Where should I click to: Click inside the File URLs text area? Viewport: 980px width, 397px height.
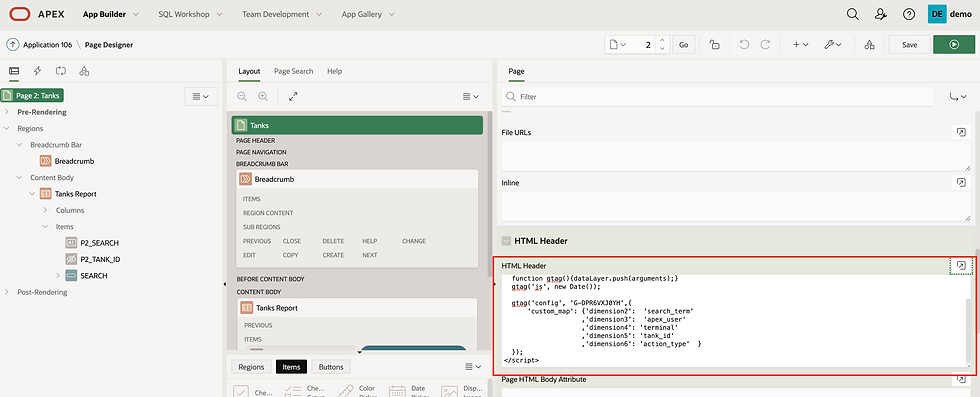pos(736,155)
